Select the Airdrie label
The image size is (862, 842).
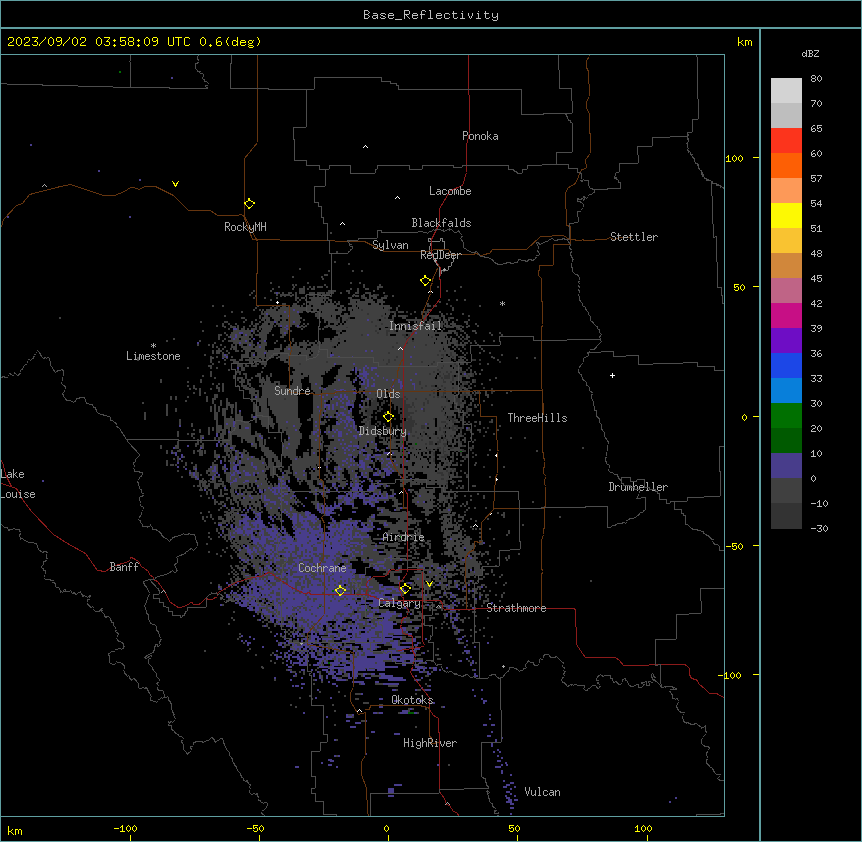click(403, 537)
